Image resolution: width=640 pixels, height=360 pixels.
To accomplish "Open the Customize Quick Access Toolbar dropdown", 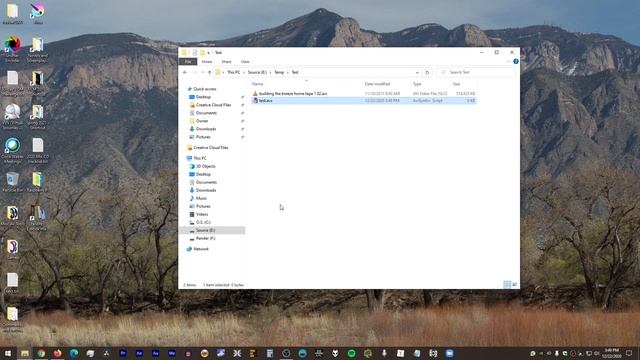I will click(x=208, y=53).
